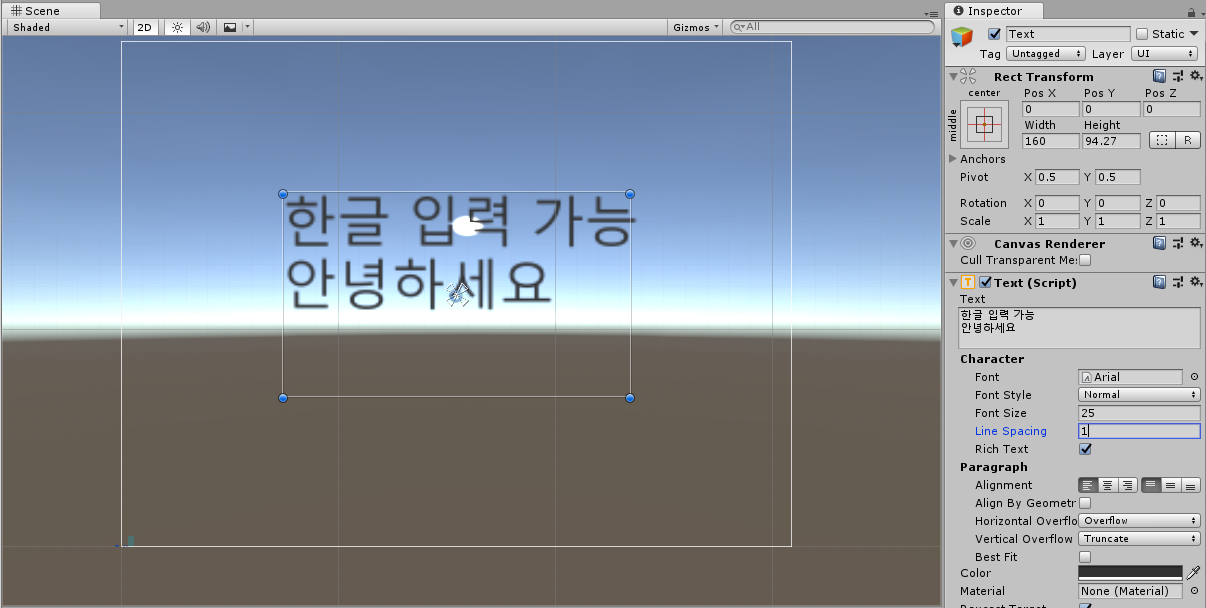Toggle scene effects image icon
Image resolution: width=1206 pixels, height=608 pixels.
(230, 27)
